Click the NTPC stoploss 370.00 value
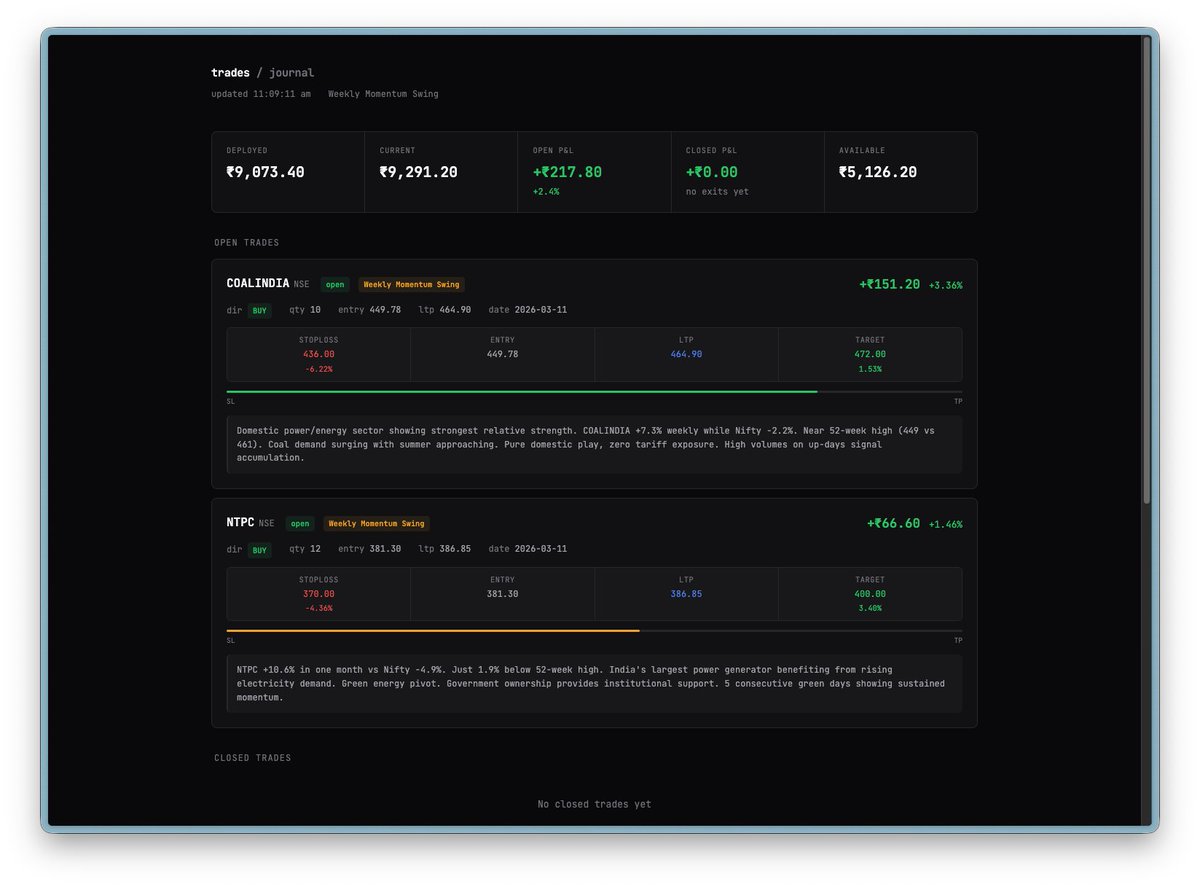Image resolution: width=1200 pixels, height=887 pixels. (x=319, y=594)
